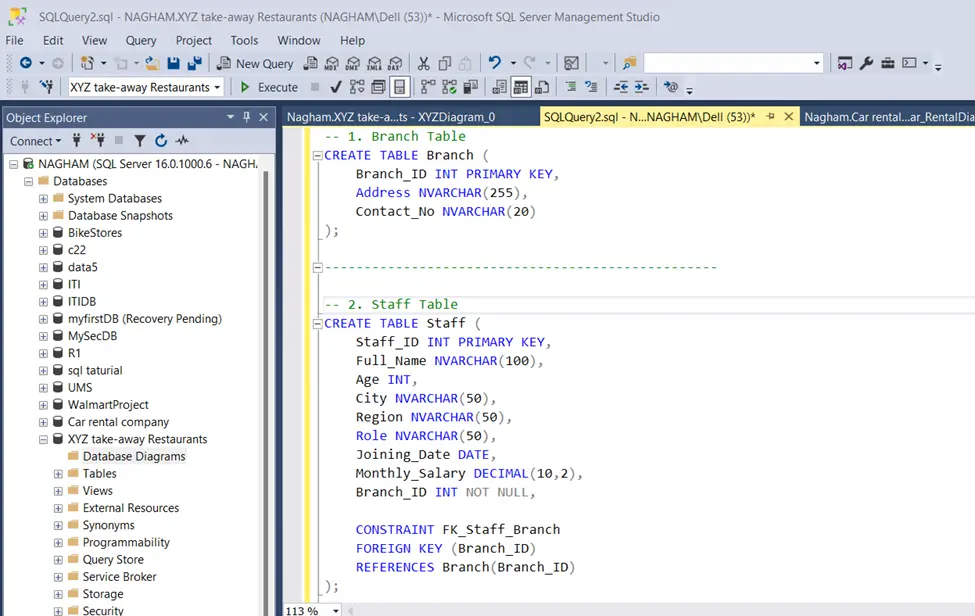Screen dimensions: 975x616
Task: Collapse the CREATE TABLE Branch code block
Action: click(318, 155)
